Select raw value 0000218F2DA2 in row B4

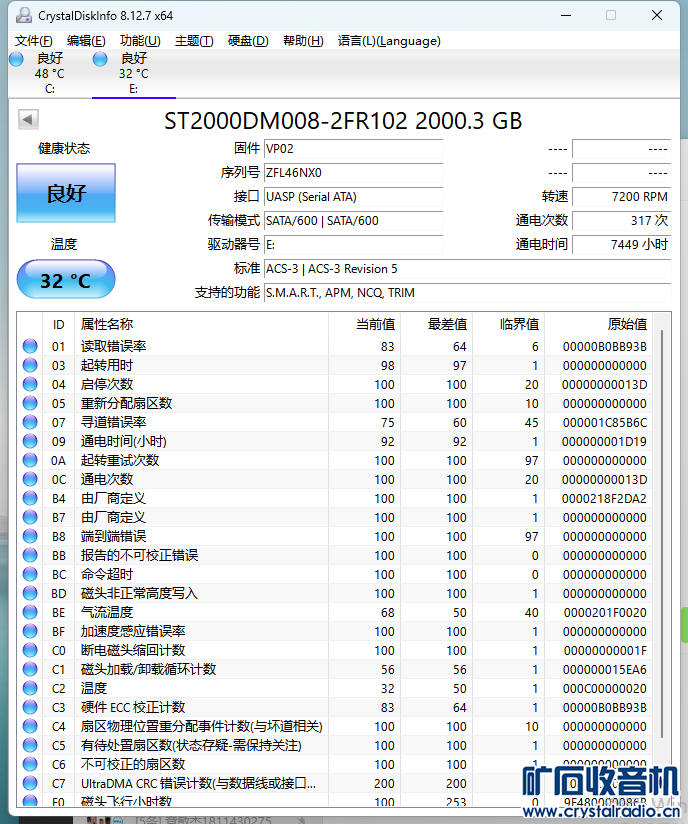point(604,498)
